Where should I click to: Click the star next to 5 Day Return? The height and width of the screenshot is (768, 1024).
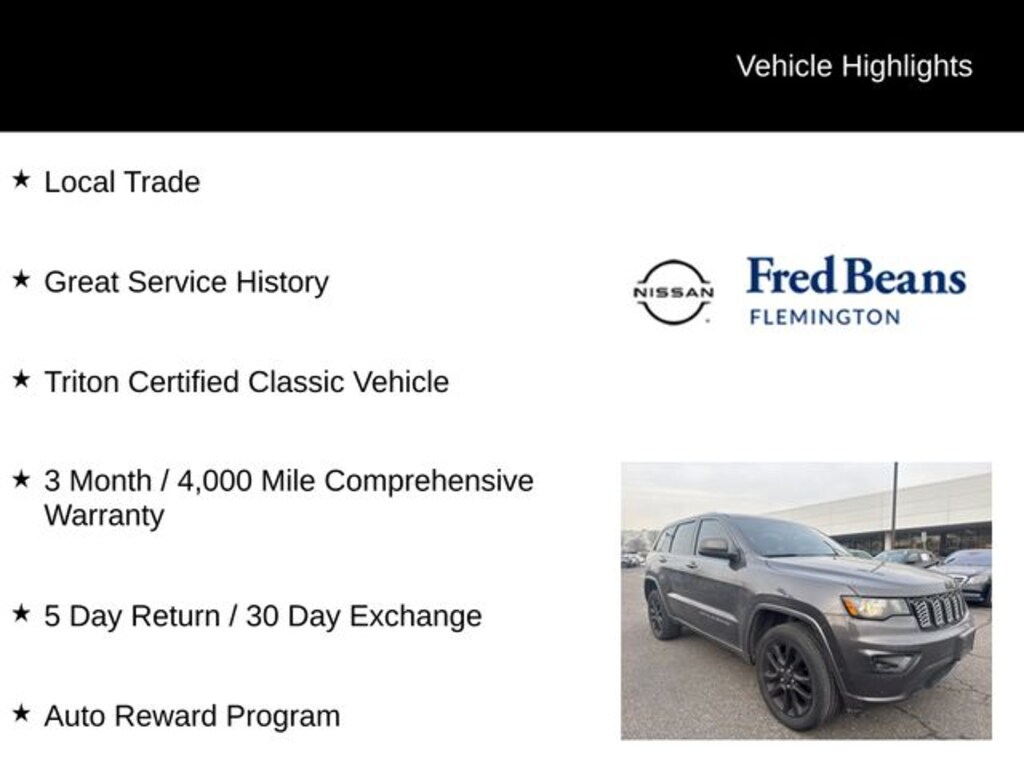(x=21, y=614)
